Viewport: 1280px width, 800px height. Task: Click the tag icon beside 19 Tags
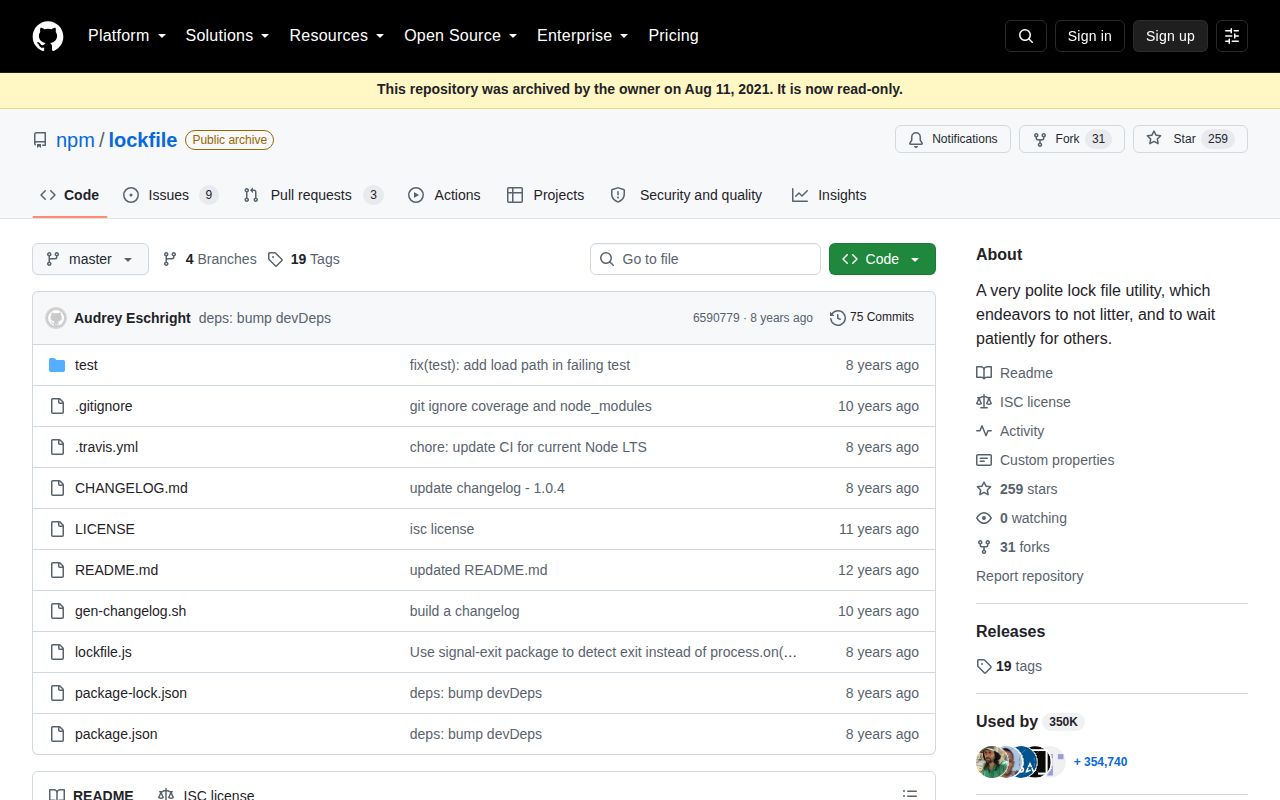(276, 259)
